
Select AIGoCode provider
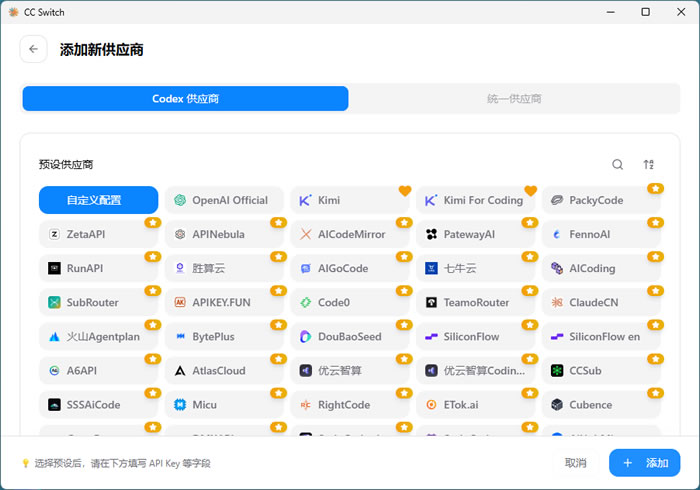[x=350, y=268]
